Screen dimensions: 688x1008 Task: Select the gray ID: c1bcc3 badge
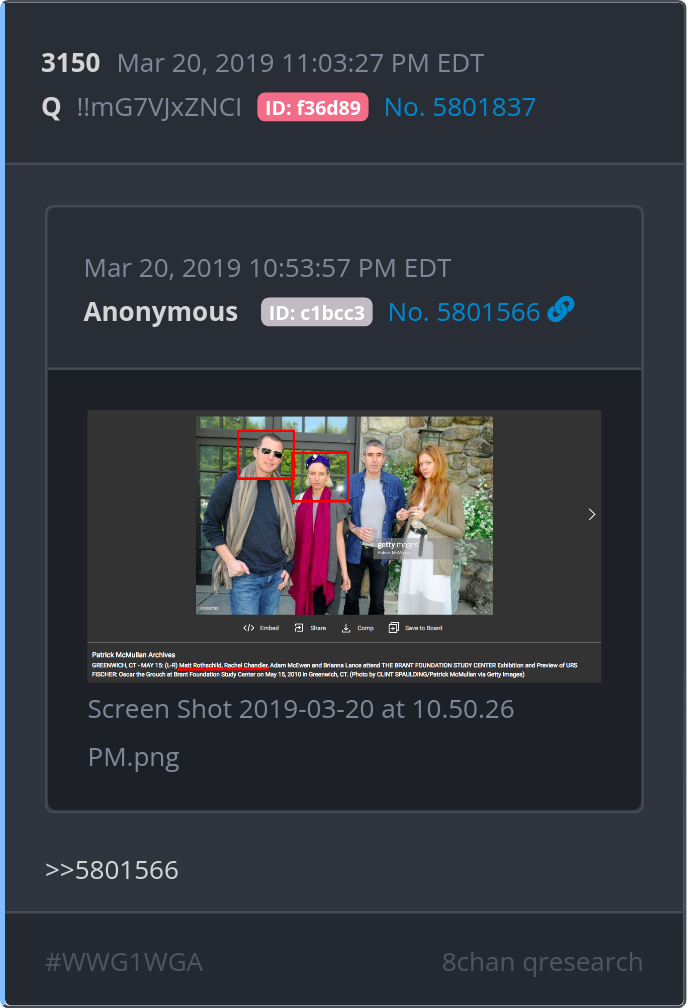tap(316, 312)
